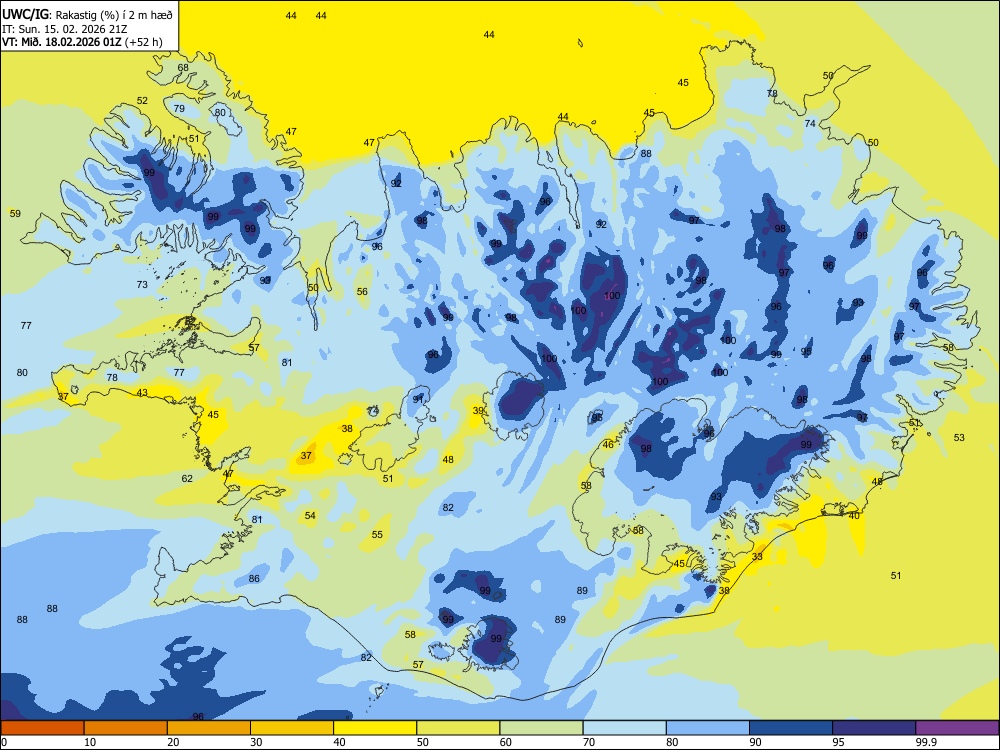Viewport: 1000px width, 750px height.
Task: Click the color scale tick label 60
Action: pos(506,742)
